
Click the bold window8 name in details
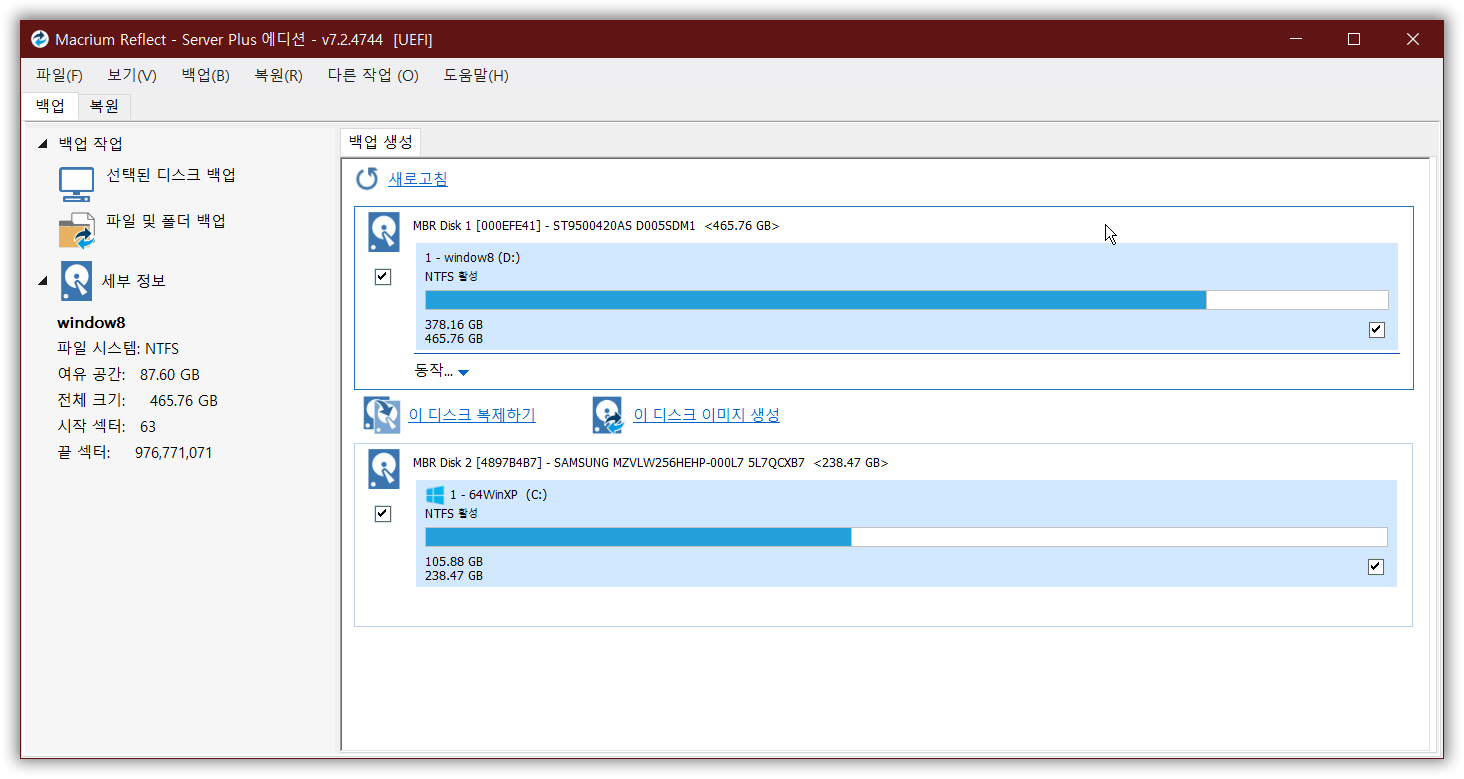(x=91, y=323)
